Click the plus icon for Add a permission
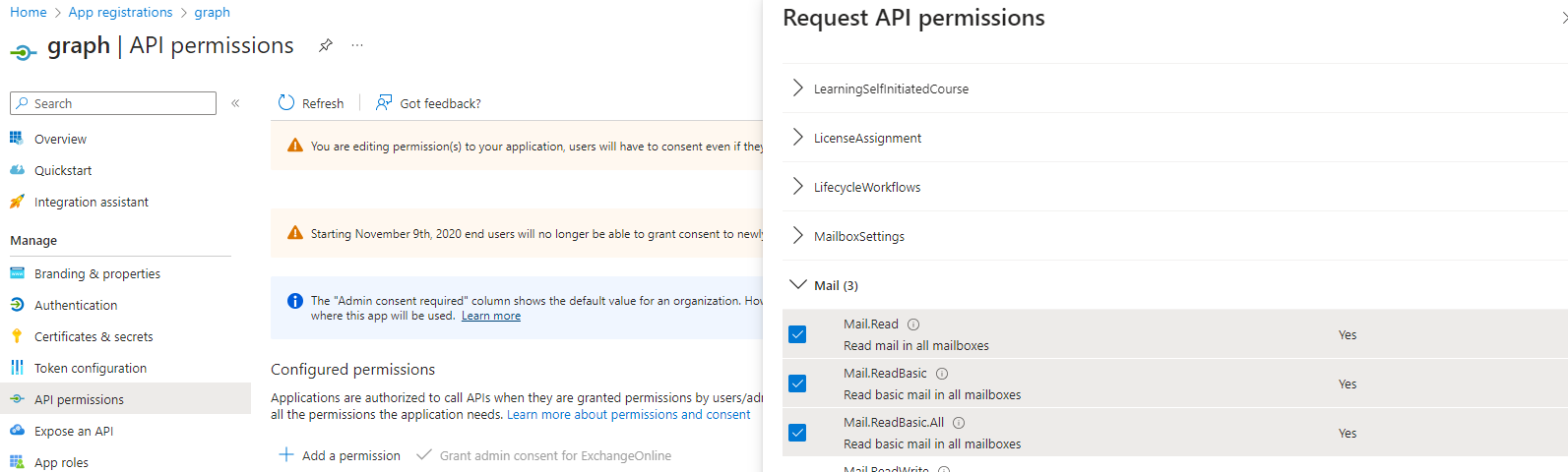Viewport: 1568px width, 472px height. (286, 455)
